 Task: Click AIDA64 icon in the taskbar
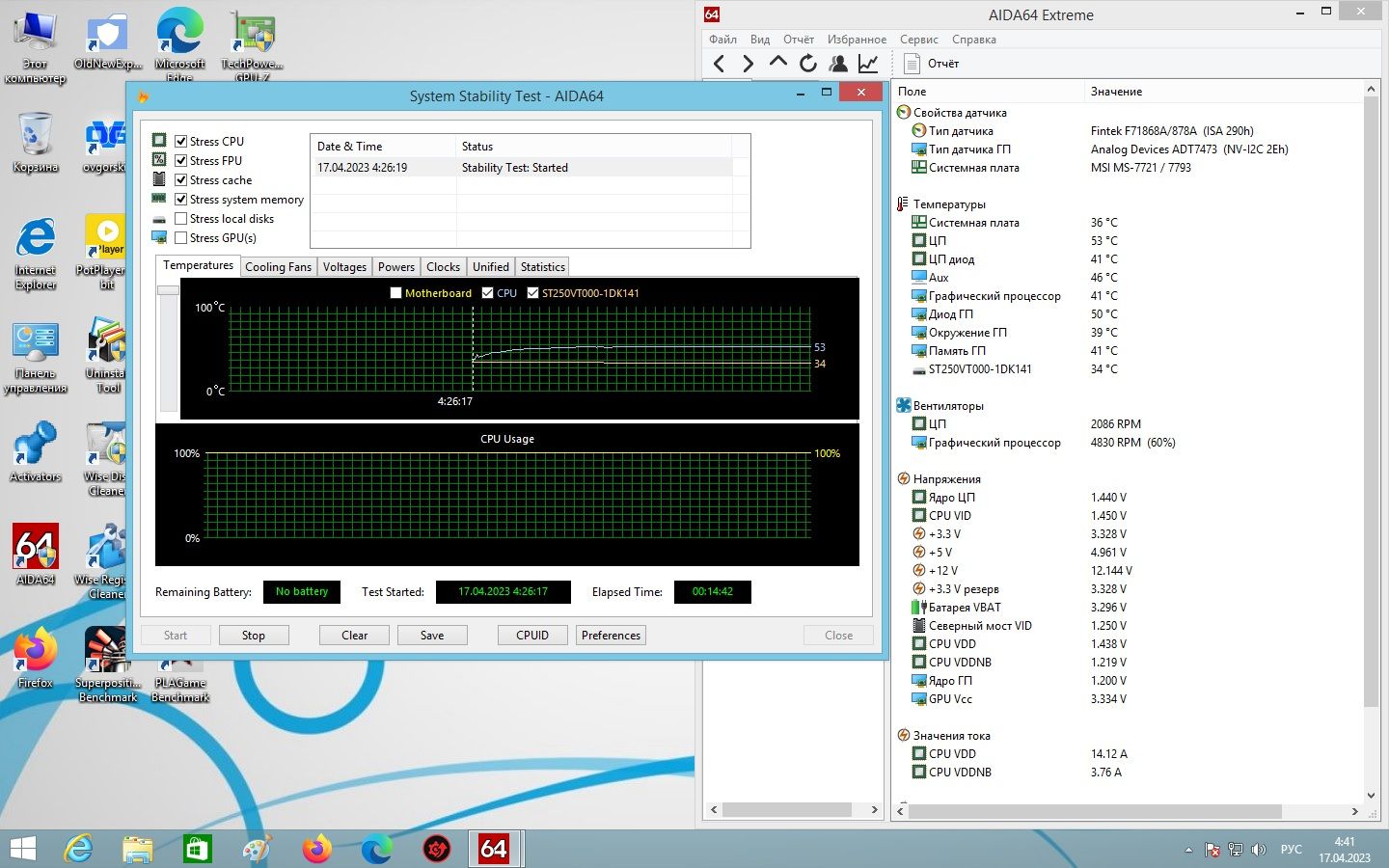click(x=494, y=849)
